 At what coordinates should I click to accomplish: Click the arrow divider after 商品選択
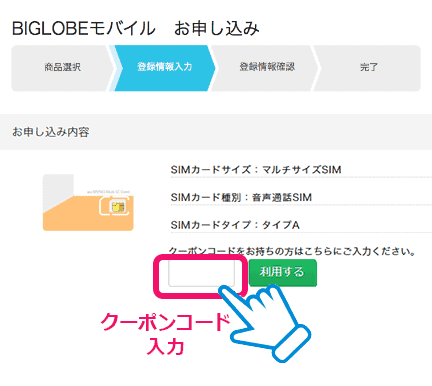[x=113, y=68]
